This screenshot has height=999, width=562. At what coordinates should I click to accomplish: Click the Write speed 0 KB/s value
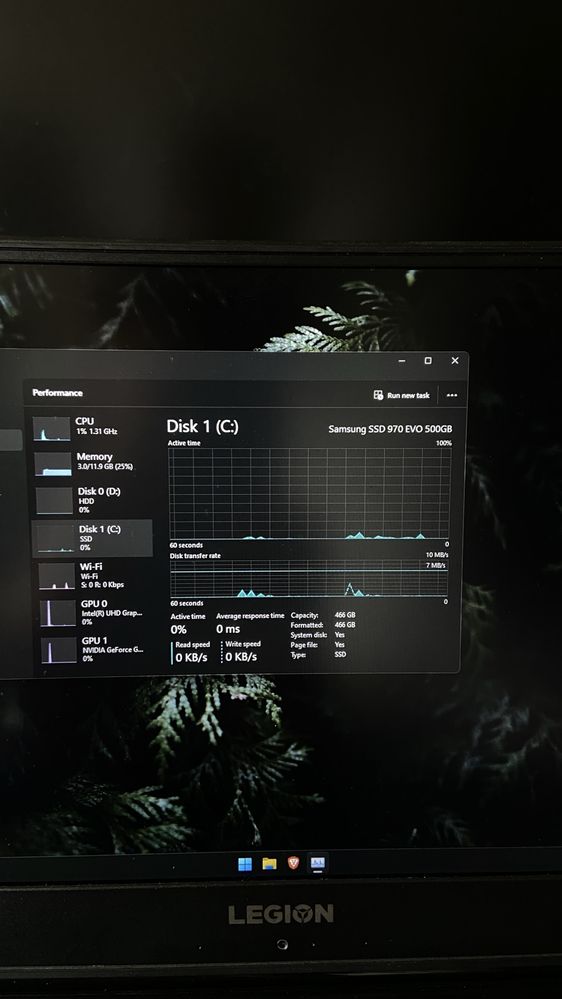click(241, 657)
